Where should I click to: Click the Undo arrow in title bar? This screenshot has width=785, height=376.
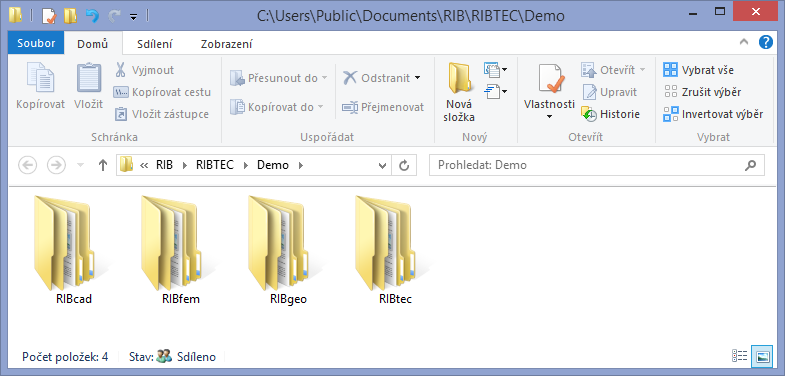pyautogui.click(x=93, y=16)
